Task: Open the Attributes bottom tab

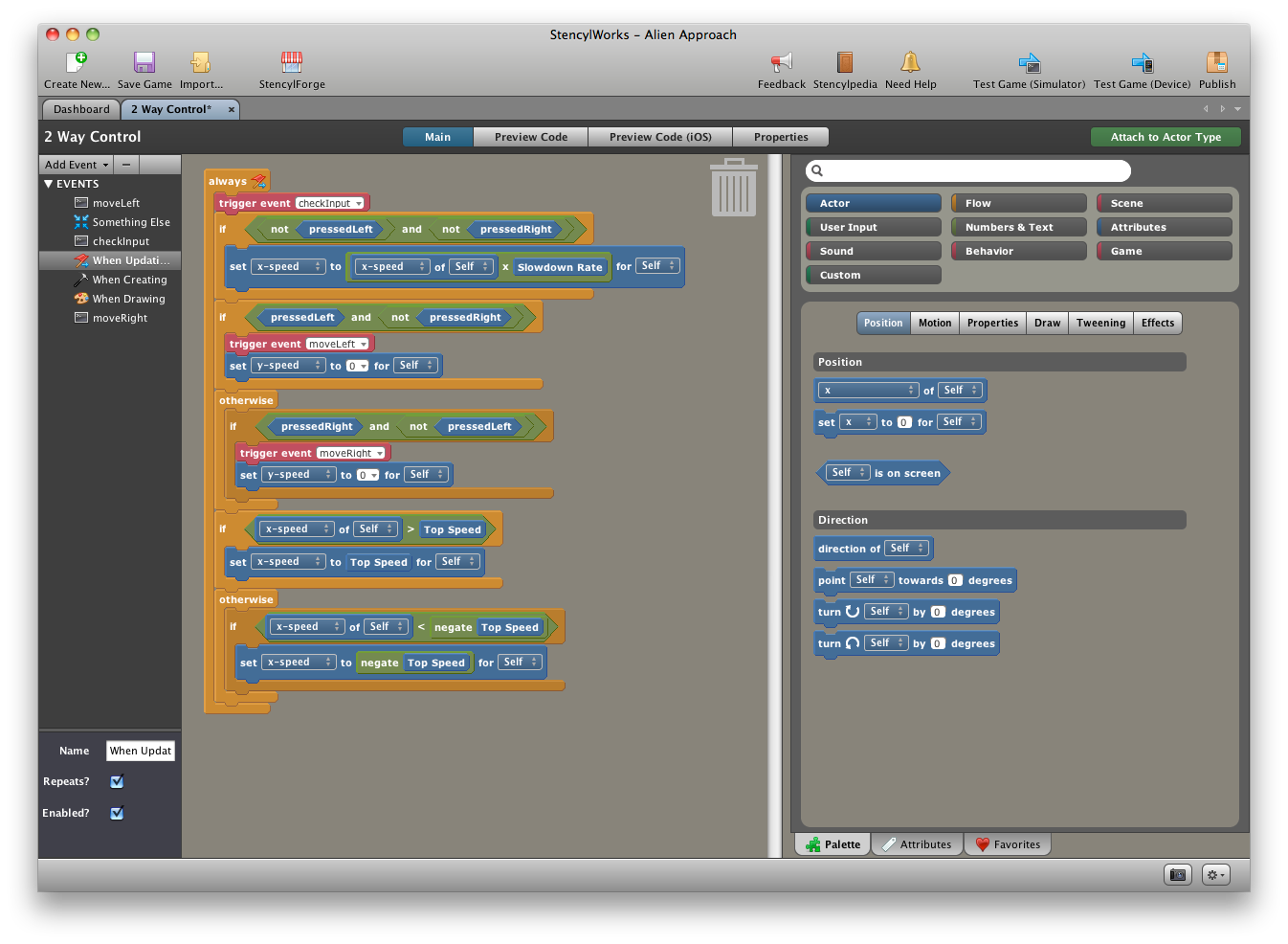Action: (917, 844)
